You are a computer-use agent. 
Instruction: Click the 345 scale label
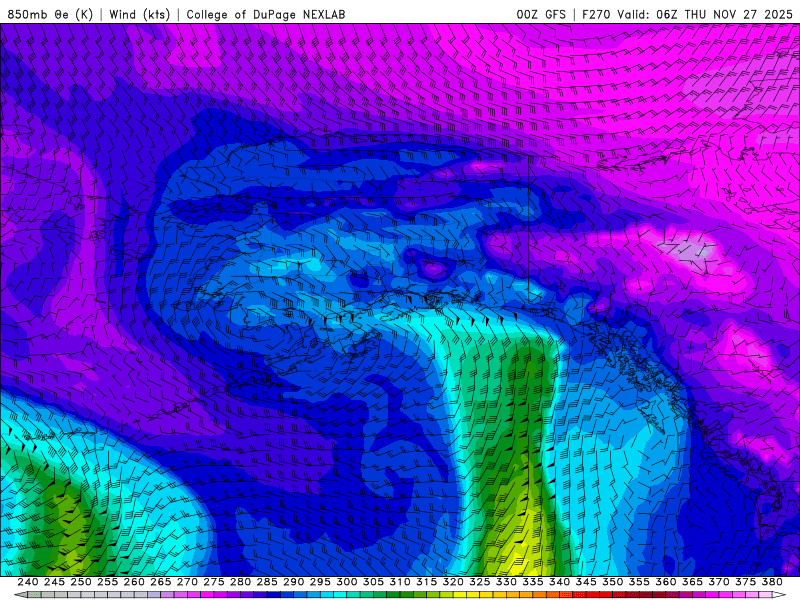(586, 582)
